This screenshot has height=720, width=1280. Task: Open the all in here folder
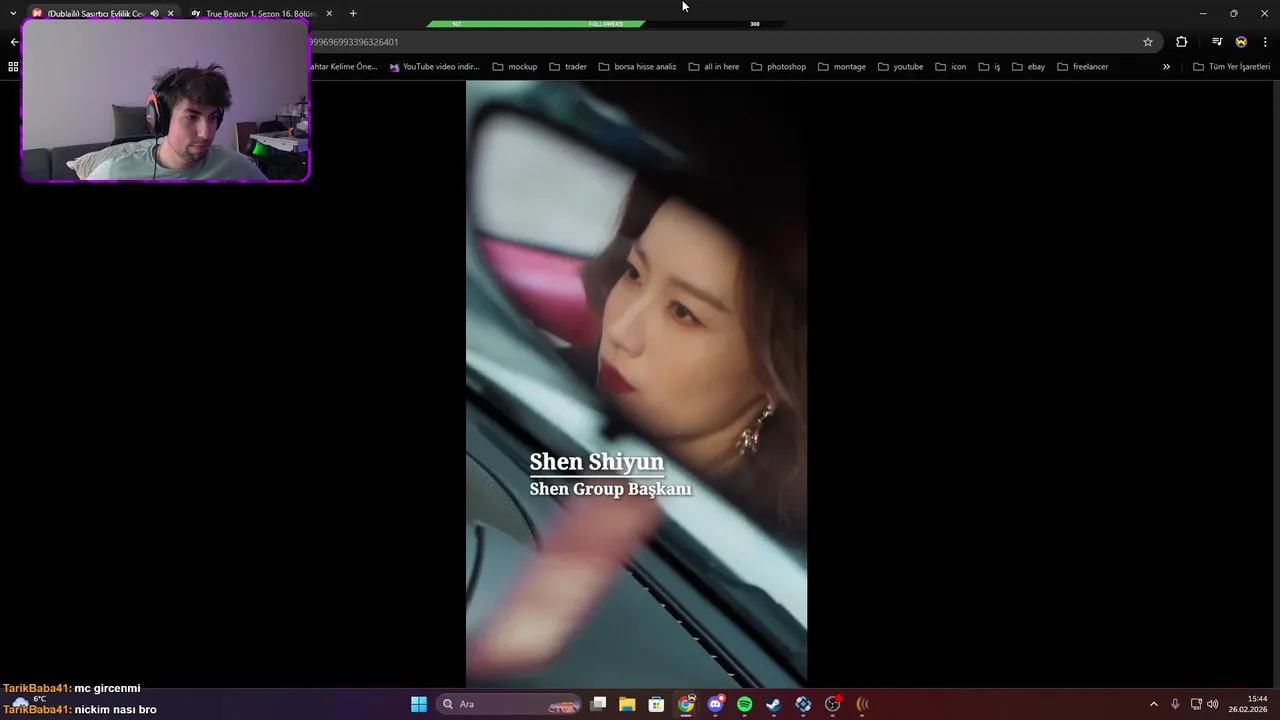[x=714, y=67]
